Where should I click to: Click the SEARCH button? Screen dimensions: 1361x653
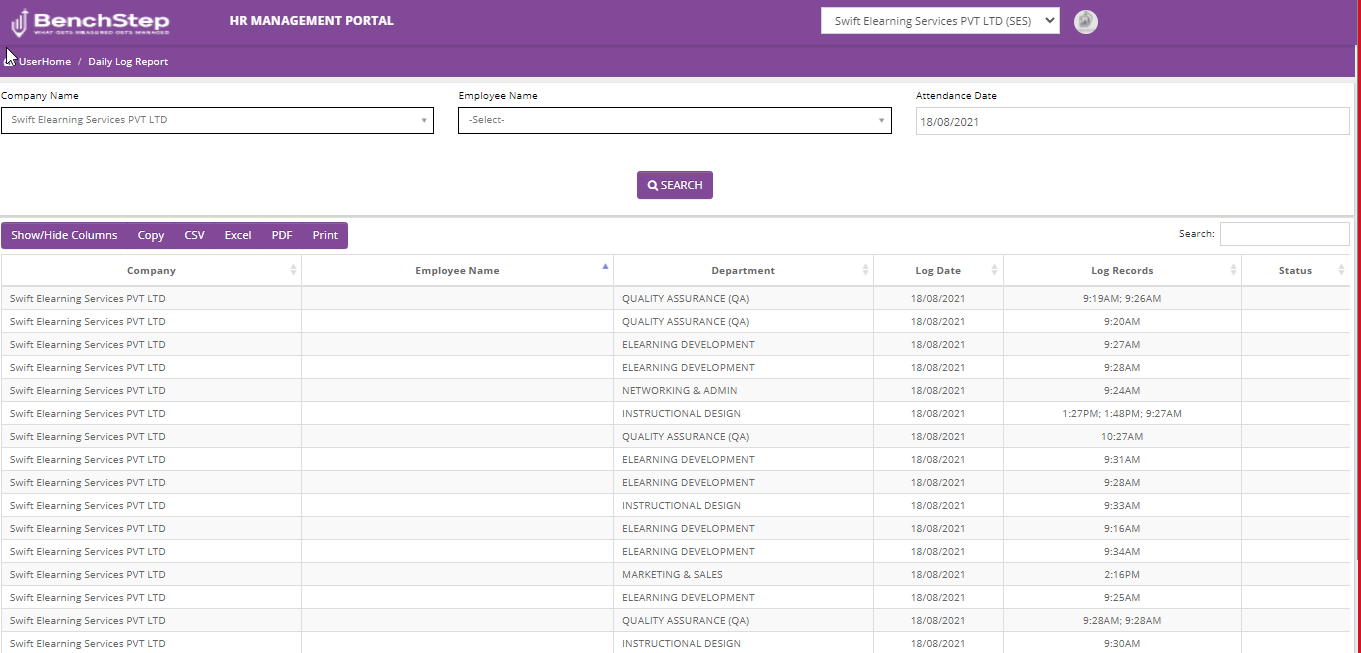[675, 185]
